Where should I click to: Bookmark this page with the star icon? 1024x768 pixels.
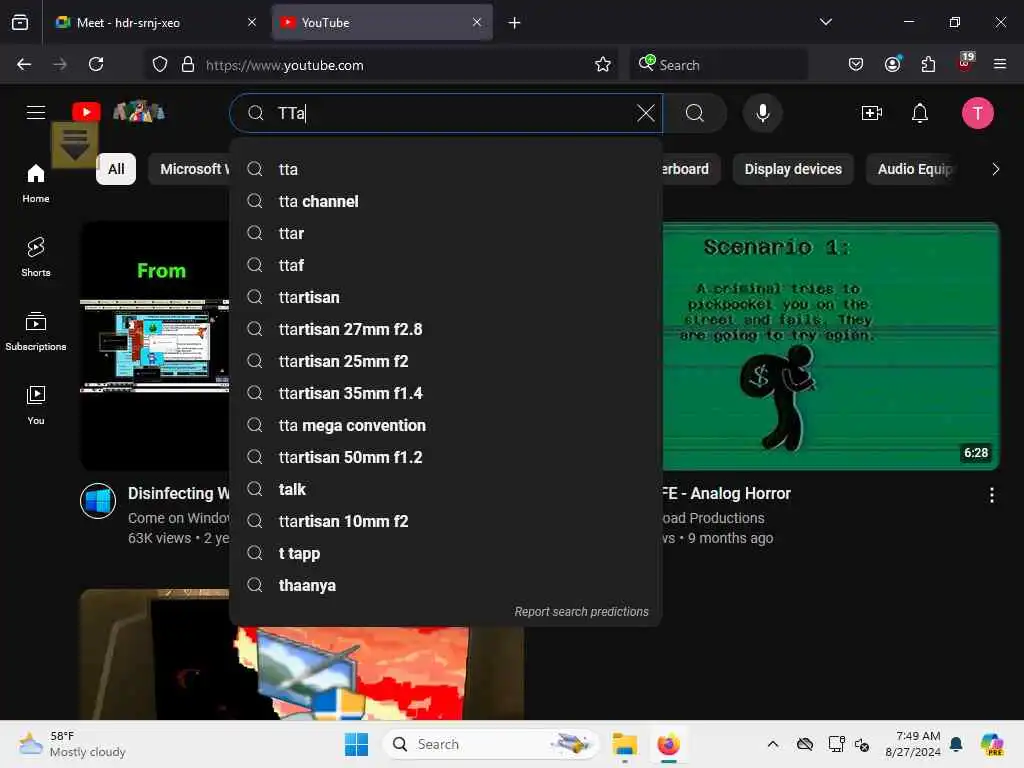click(603, 64)
